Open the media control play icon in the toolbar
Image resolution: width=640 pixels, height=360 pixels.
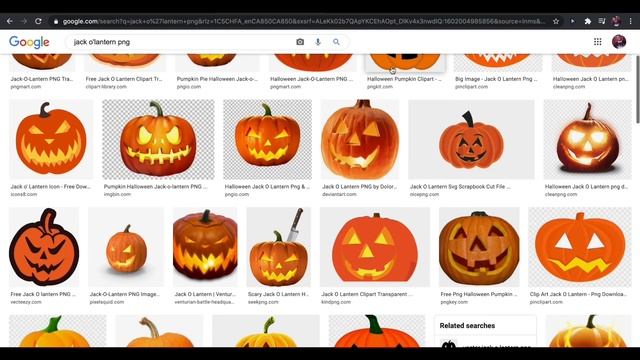[572, 21]
